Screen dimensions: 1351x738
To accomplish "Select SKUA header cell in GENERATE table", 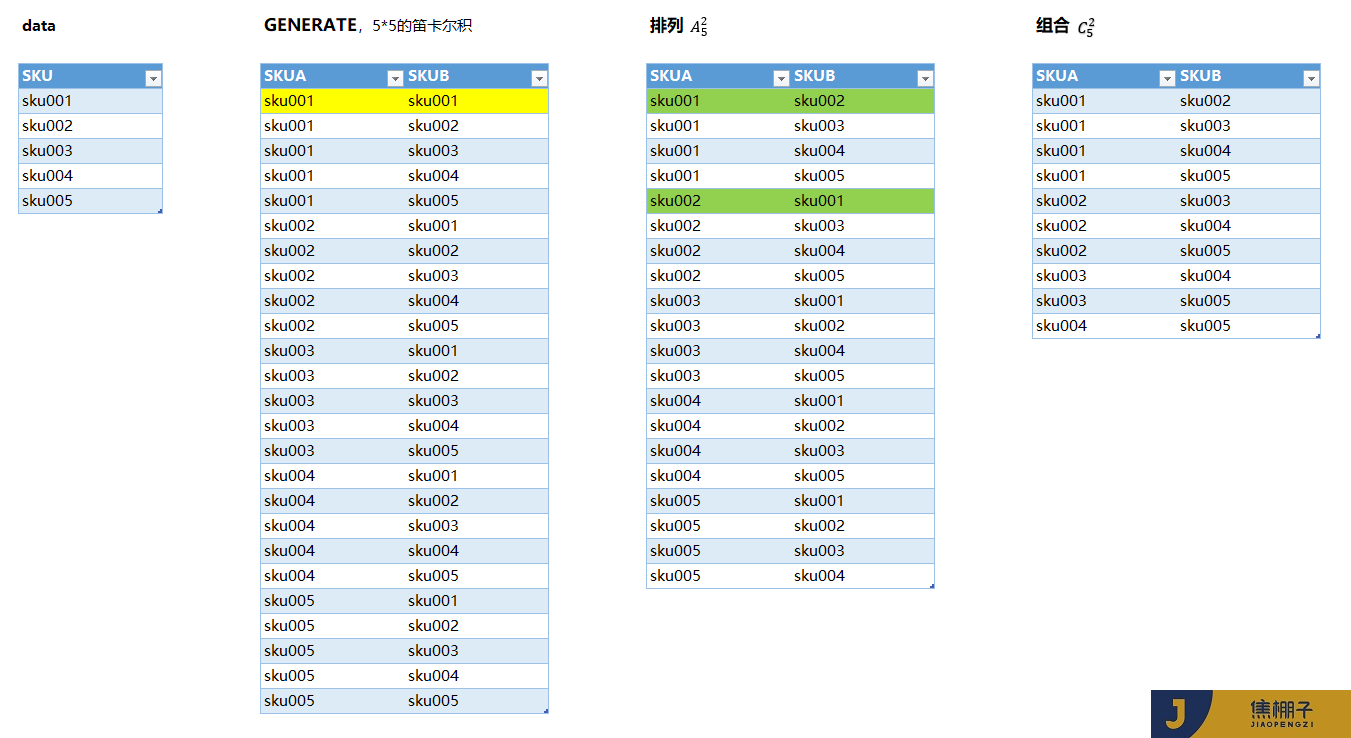I will 332,76.
